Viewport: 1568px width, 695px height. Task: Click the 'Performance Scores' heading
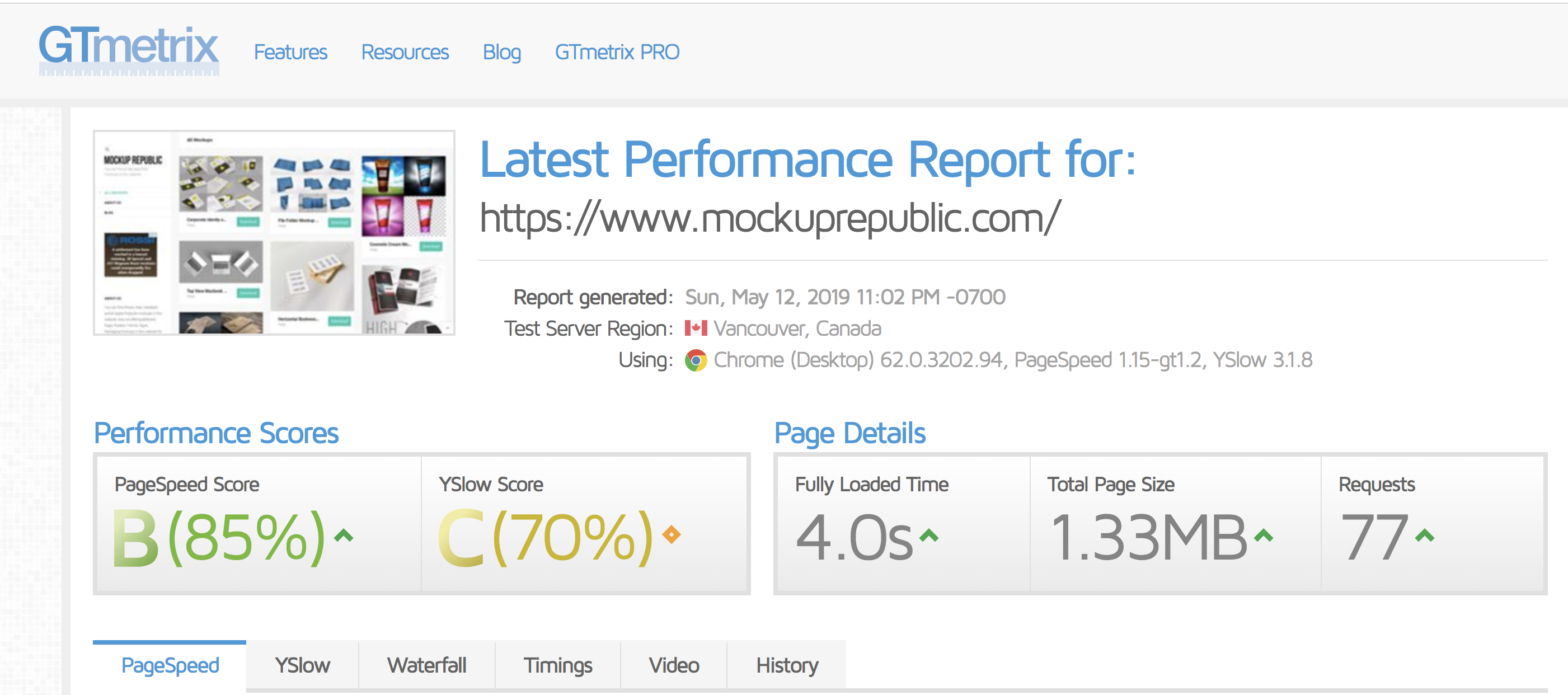pyautogui.click(x=216, y=433)
